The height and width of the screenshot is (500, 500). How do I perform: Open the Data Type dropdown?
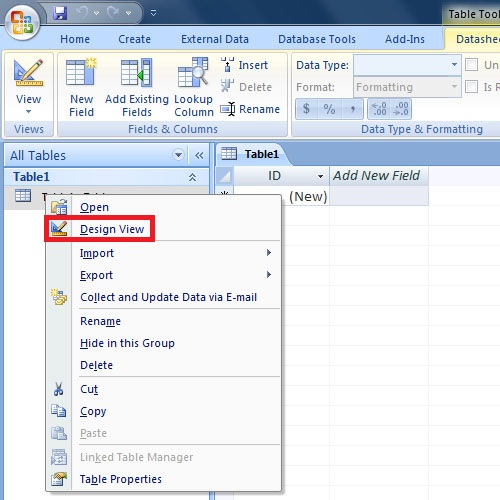tap(454, 65)
